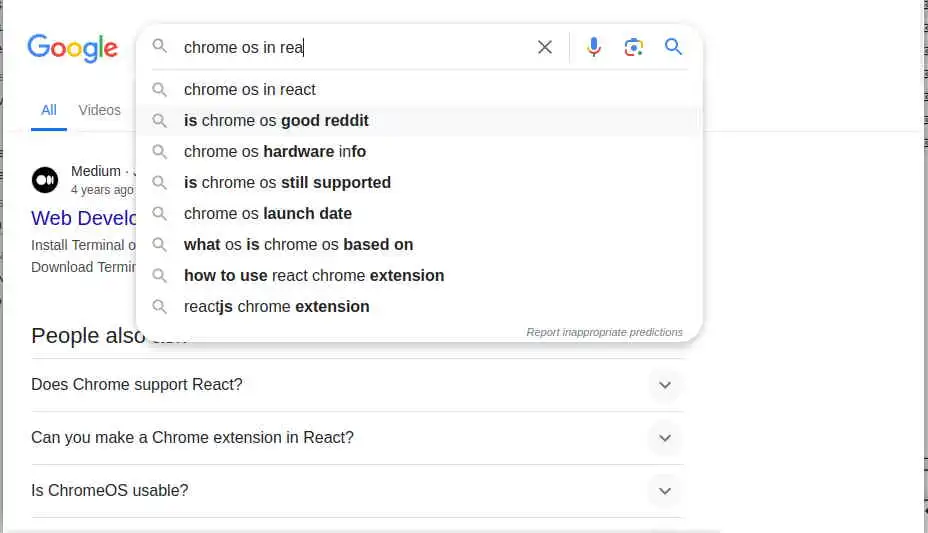This screenshot has height=533, width=928.
Task: Clear the search box text
Action: (545, 47)
